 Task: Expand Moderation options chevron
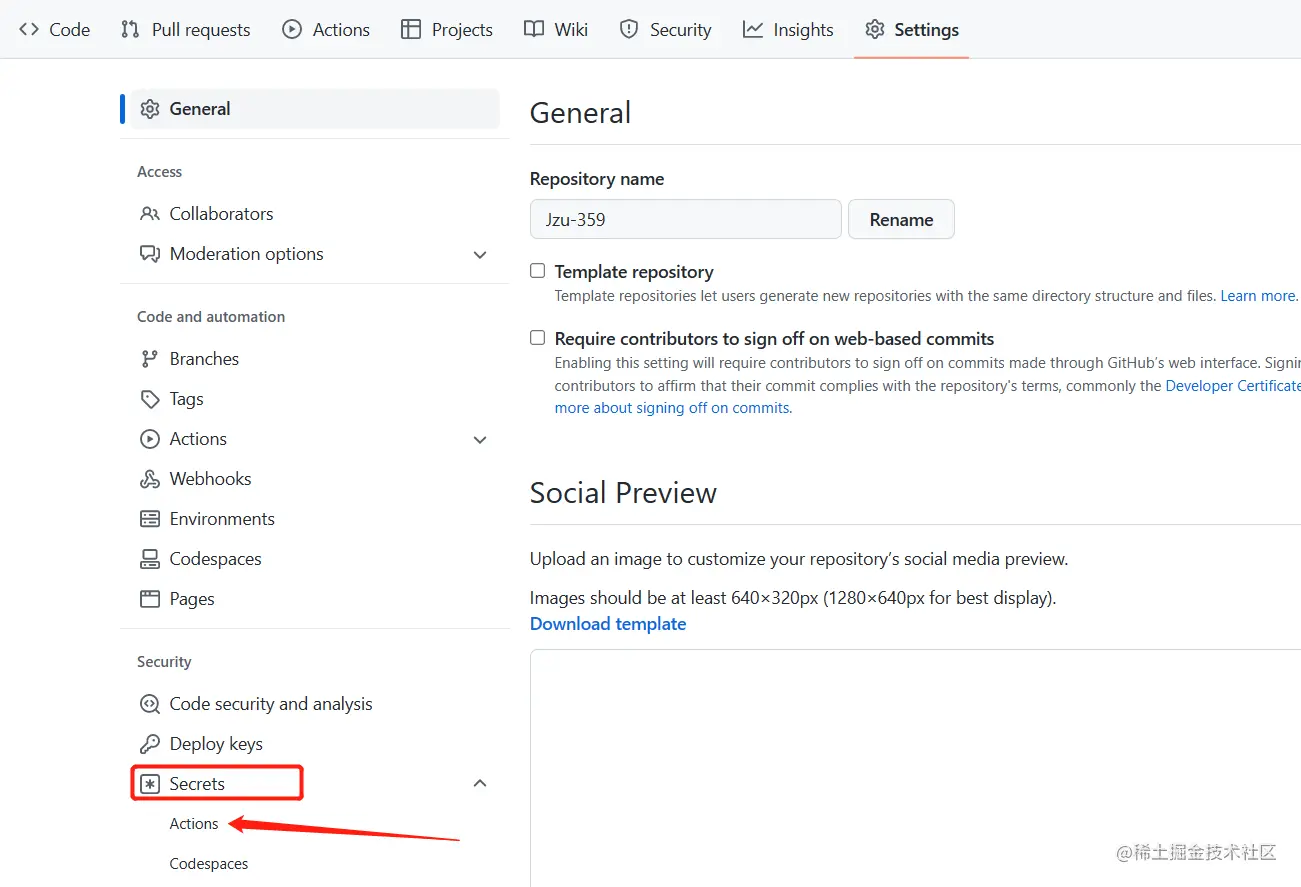(x=480, y=255)
